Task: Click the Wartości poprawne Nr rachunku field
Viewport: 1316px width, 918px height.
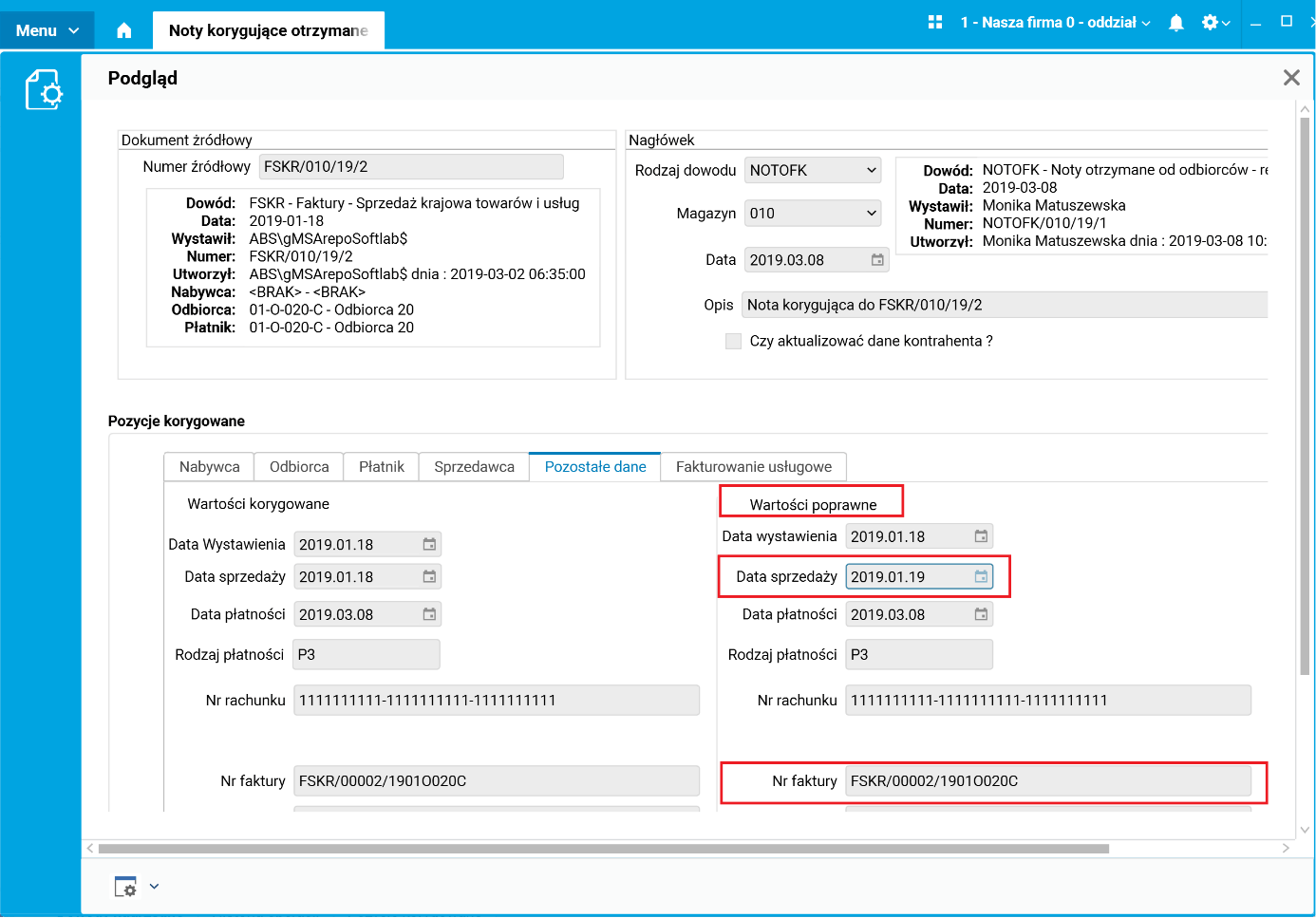Action: point(1048,701)
